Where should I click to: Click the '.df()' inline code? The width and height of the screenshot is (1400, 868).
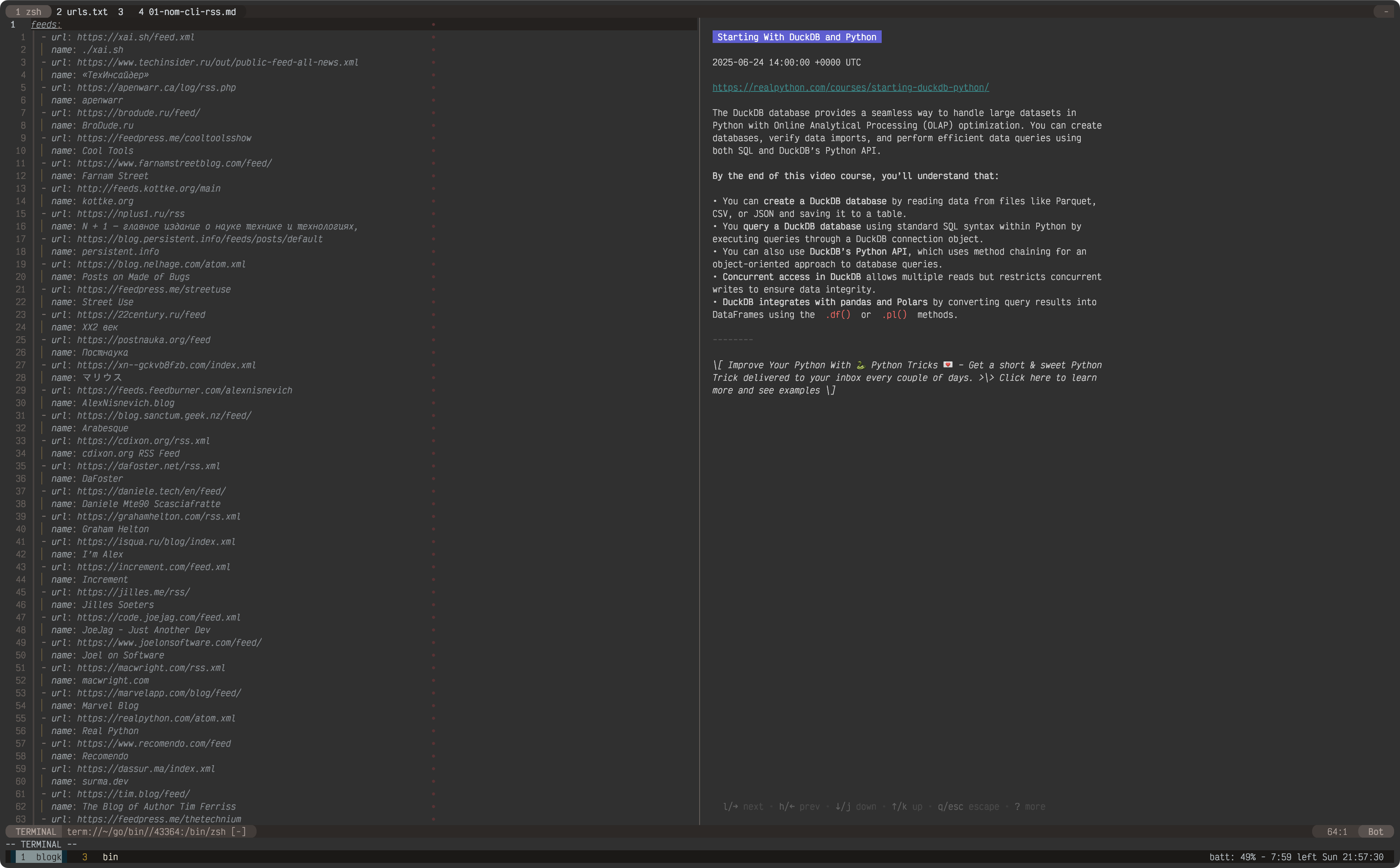[x=838, y=315]
